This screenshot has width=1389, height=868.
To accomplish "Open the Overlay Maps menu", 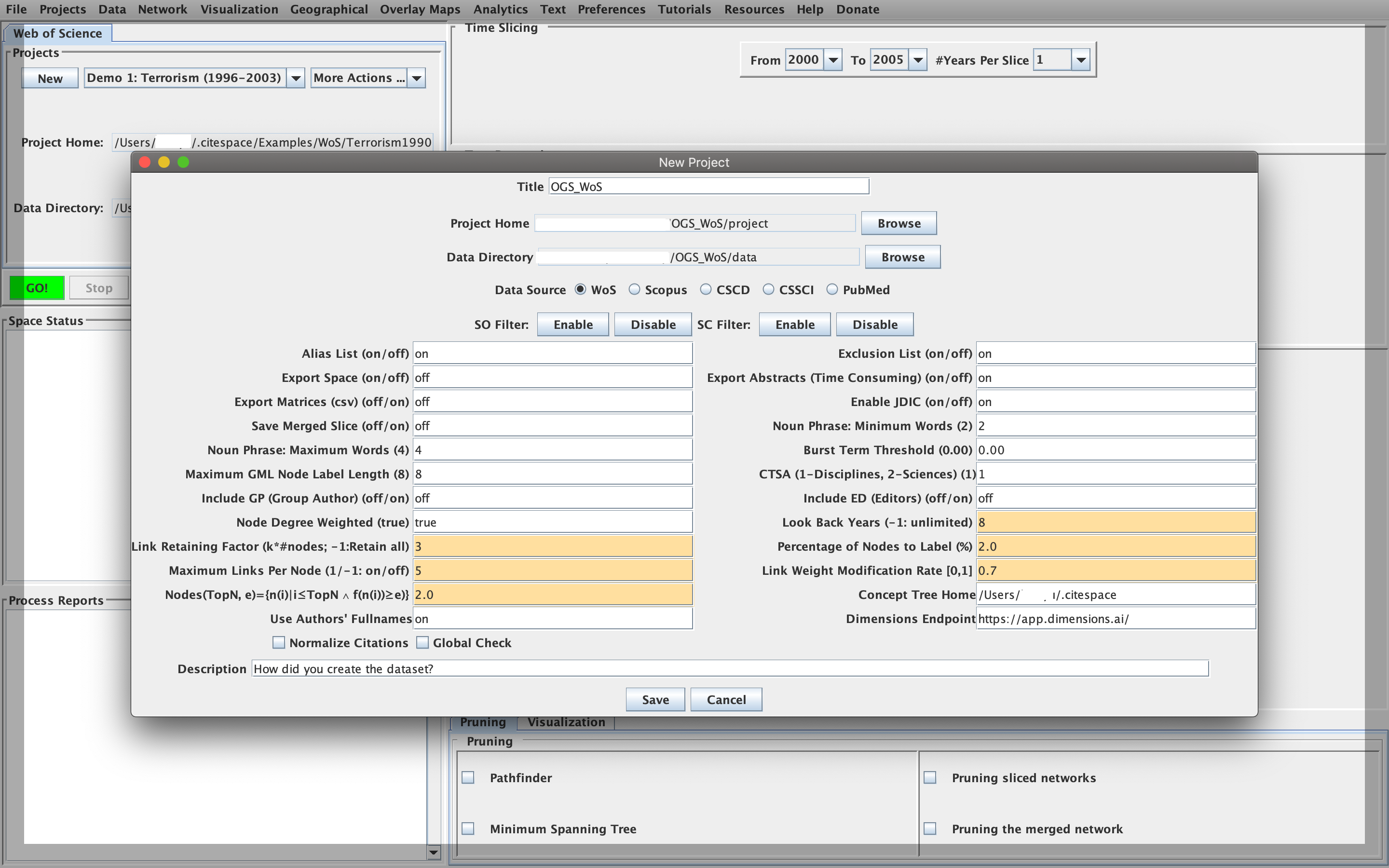I will pyautogui.click(x=420, y=9).
